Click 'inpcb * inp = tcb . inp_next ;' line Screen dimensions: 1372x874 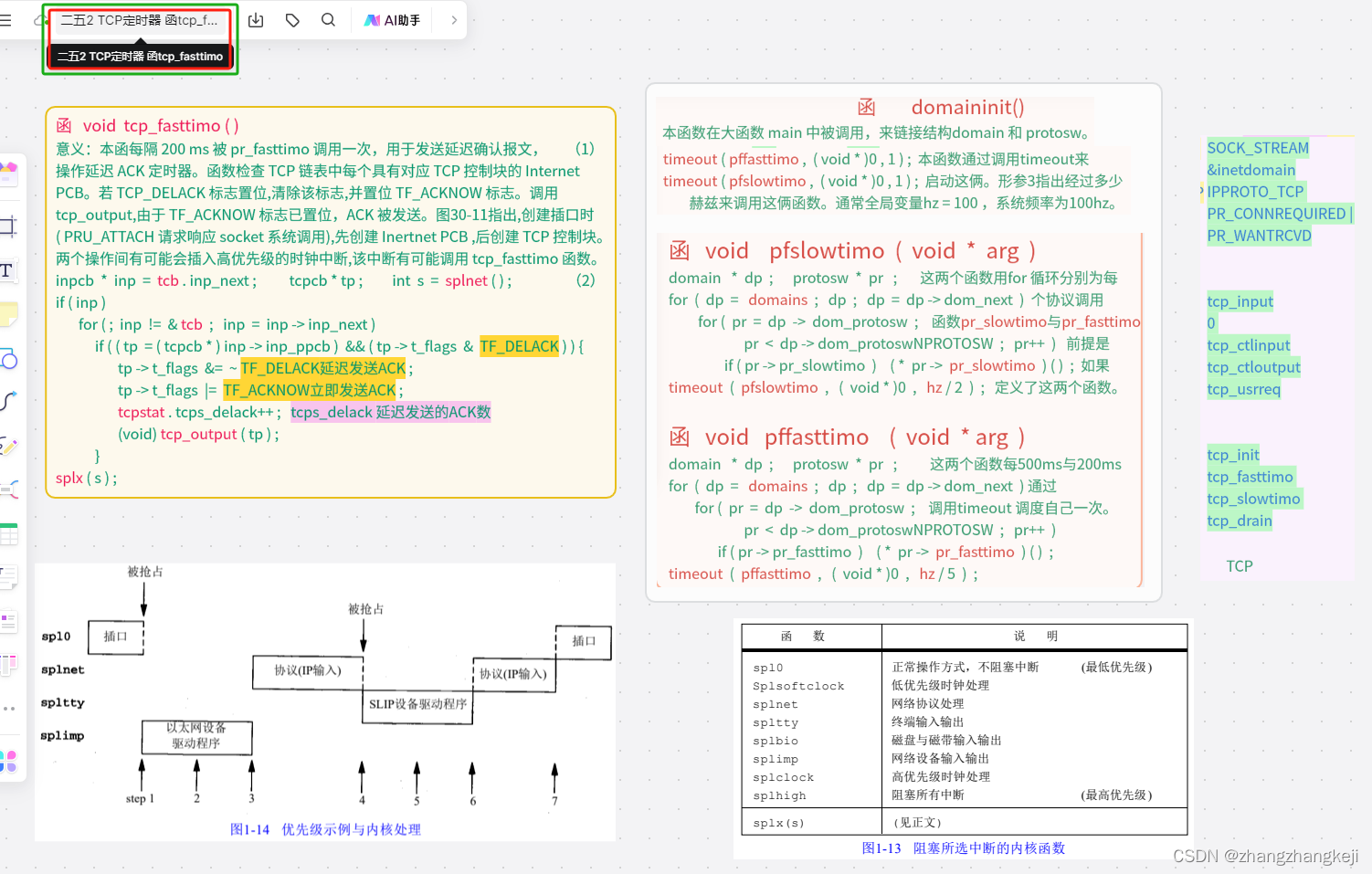click(x=156, y=280)
